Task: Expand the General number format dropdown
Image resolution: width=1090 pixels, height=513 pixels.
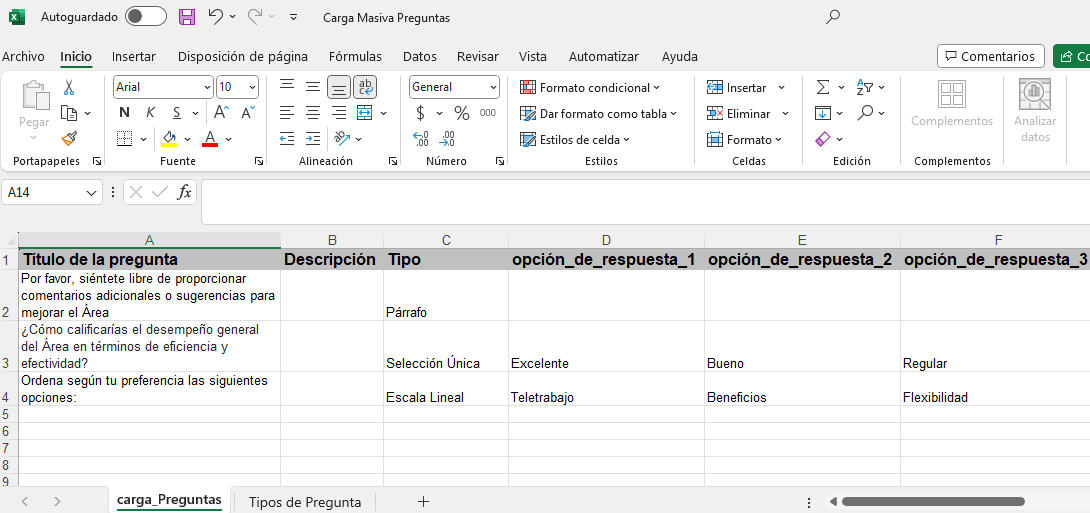Action: [x=493, y=87]
